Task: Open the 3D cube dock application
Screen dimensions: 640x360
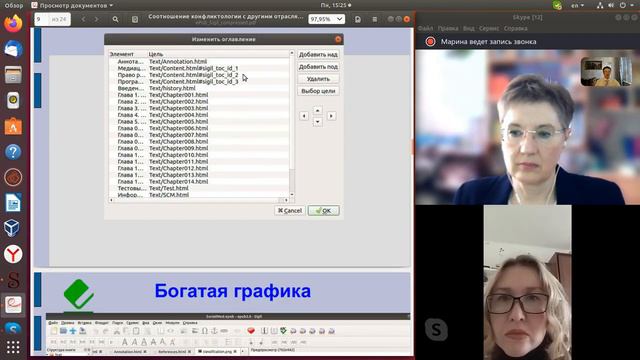Action: click(13, 228)
